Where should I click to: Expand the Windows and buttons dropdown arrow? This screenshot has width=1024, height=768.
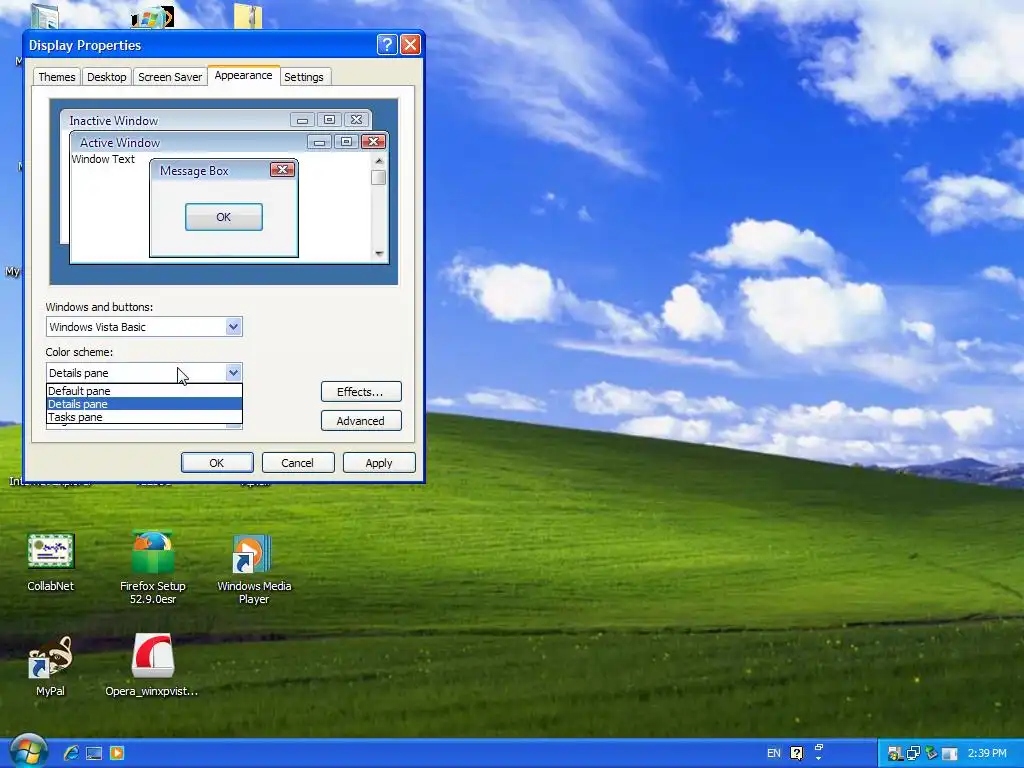click(233, 327)
